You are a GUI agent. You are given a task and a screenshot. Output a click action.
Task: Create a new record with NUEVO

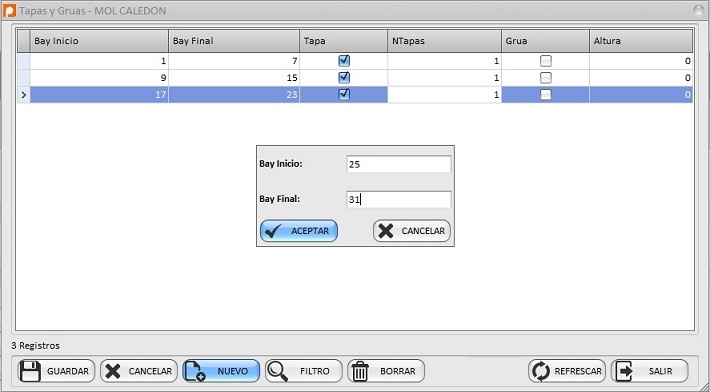tap(221, 371)
